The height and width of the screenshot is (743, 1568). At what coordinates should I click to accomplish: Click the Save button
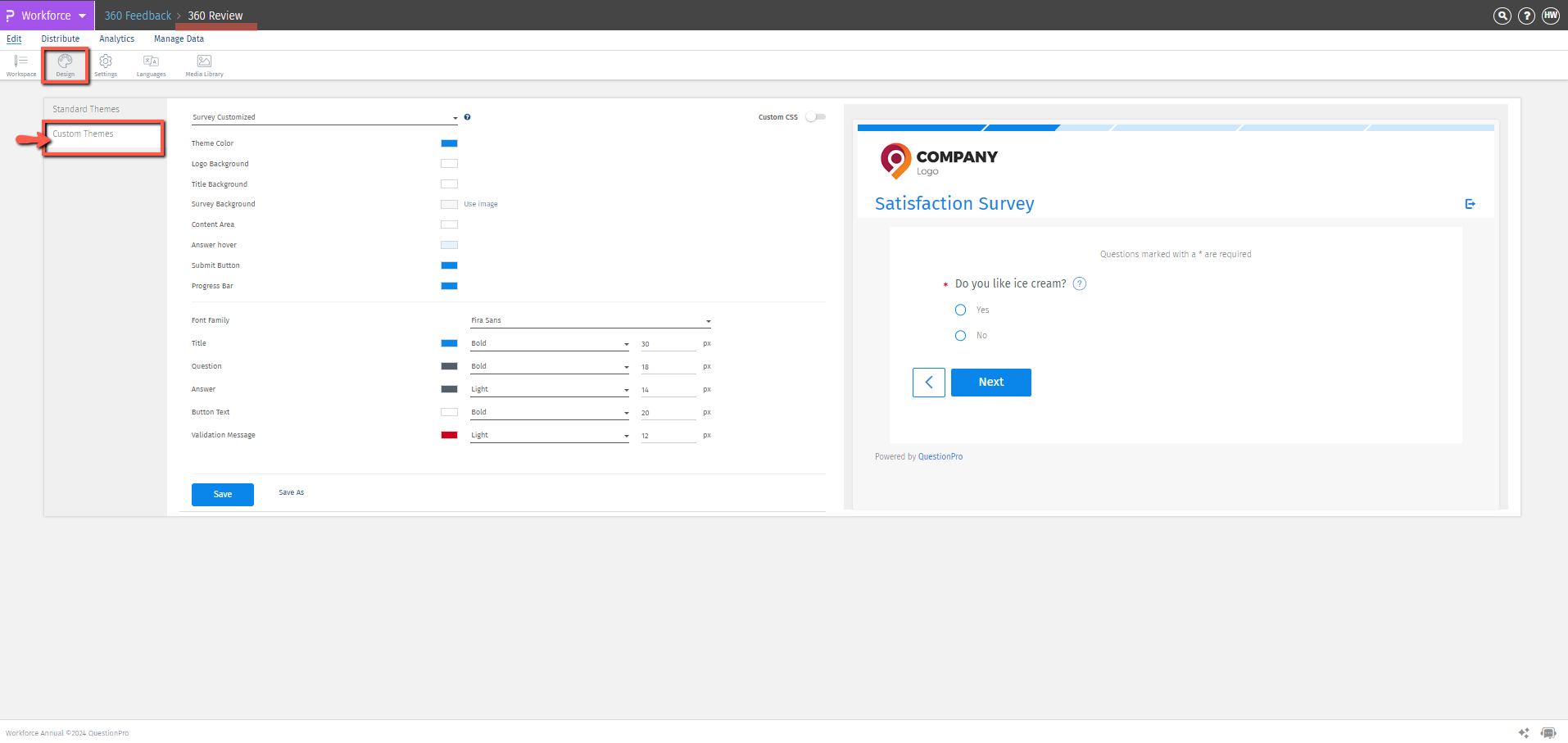pos(222,494)
